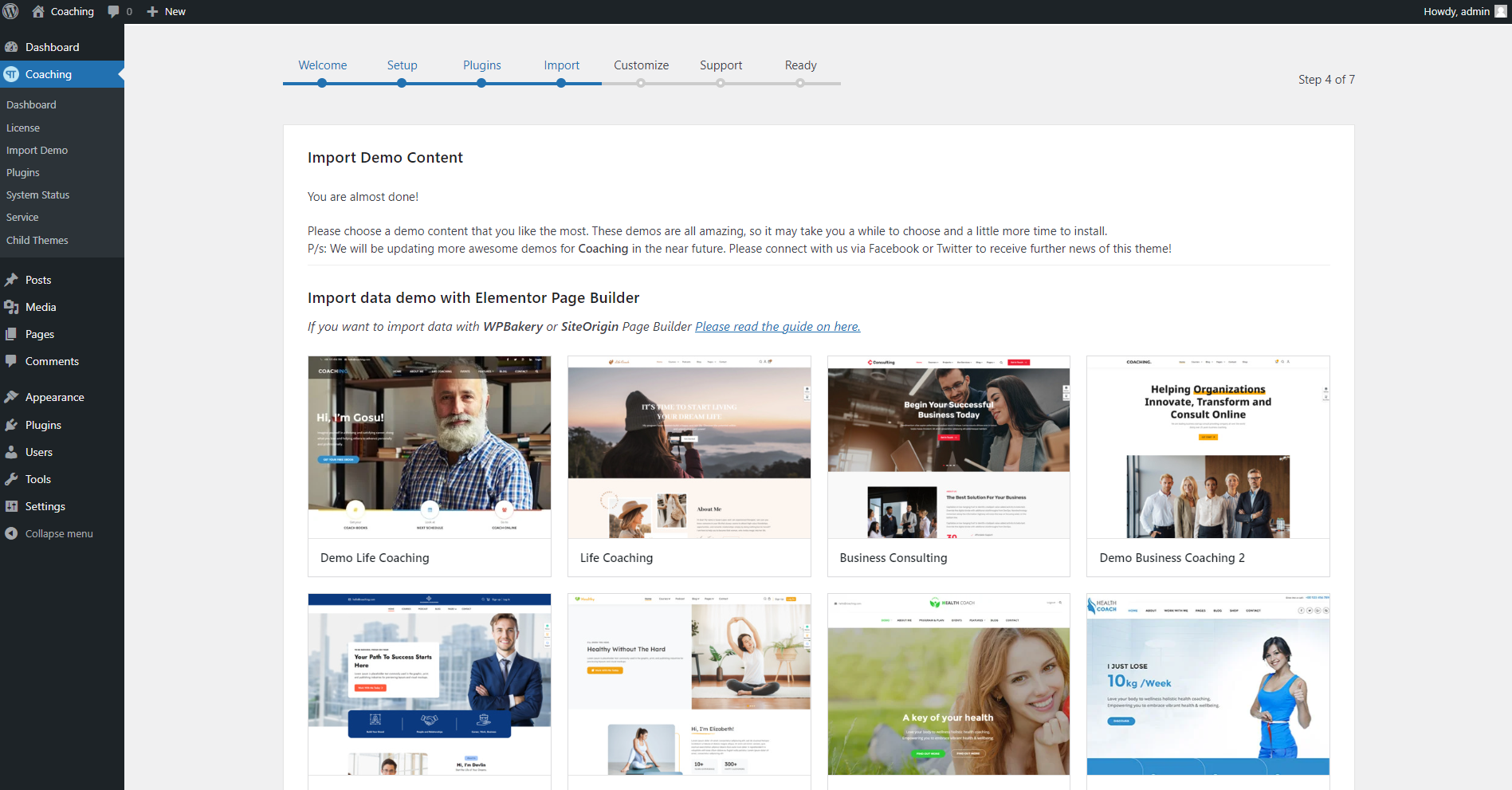Switch to the Customize wizard step
Screen dimensions: 1512x790
[x=640, y=65]
